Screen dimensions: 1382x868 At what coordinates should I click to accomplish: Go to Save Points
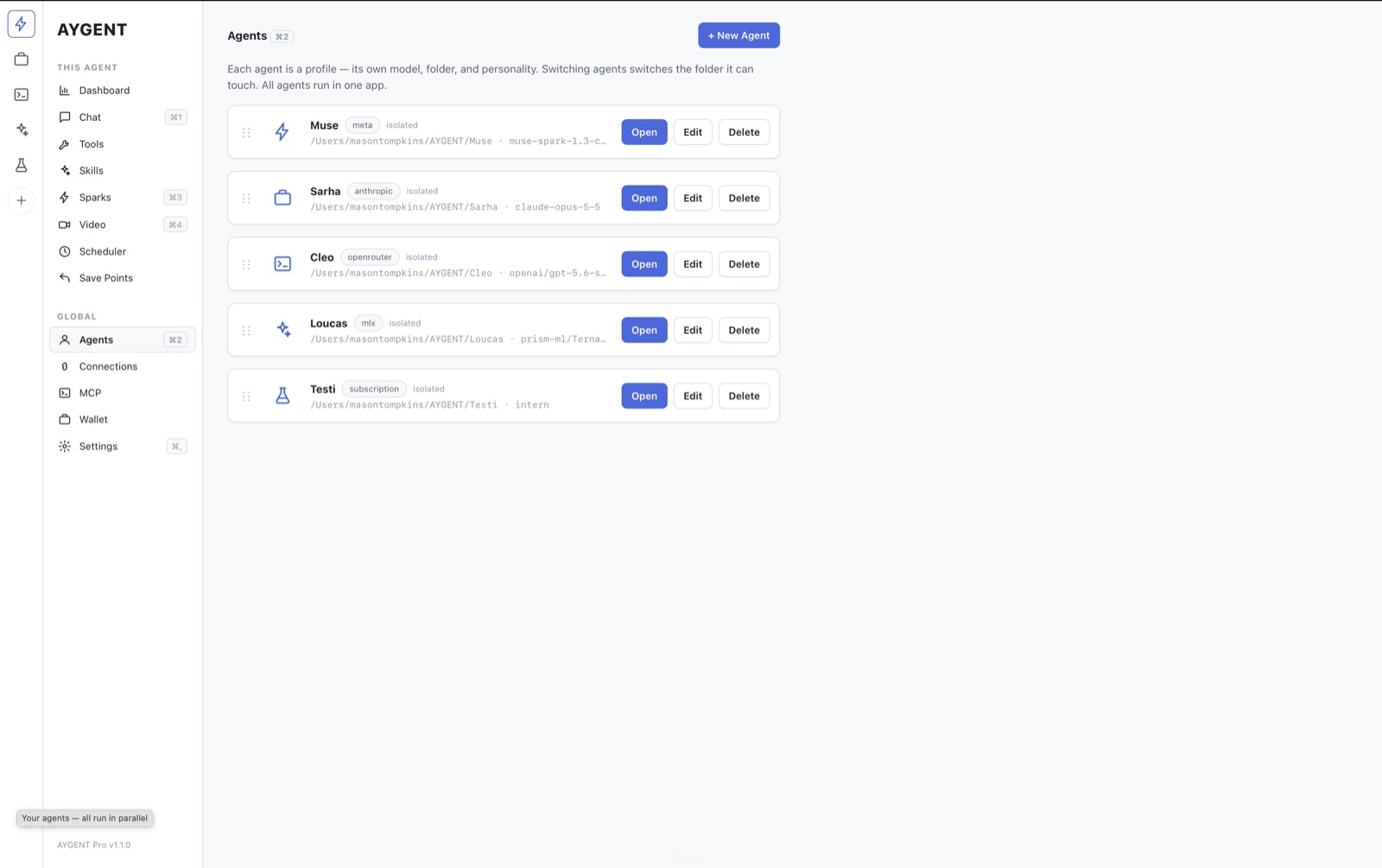(x=123, y=278)
